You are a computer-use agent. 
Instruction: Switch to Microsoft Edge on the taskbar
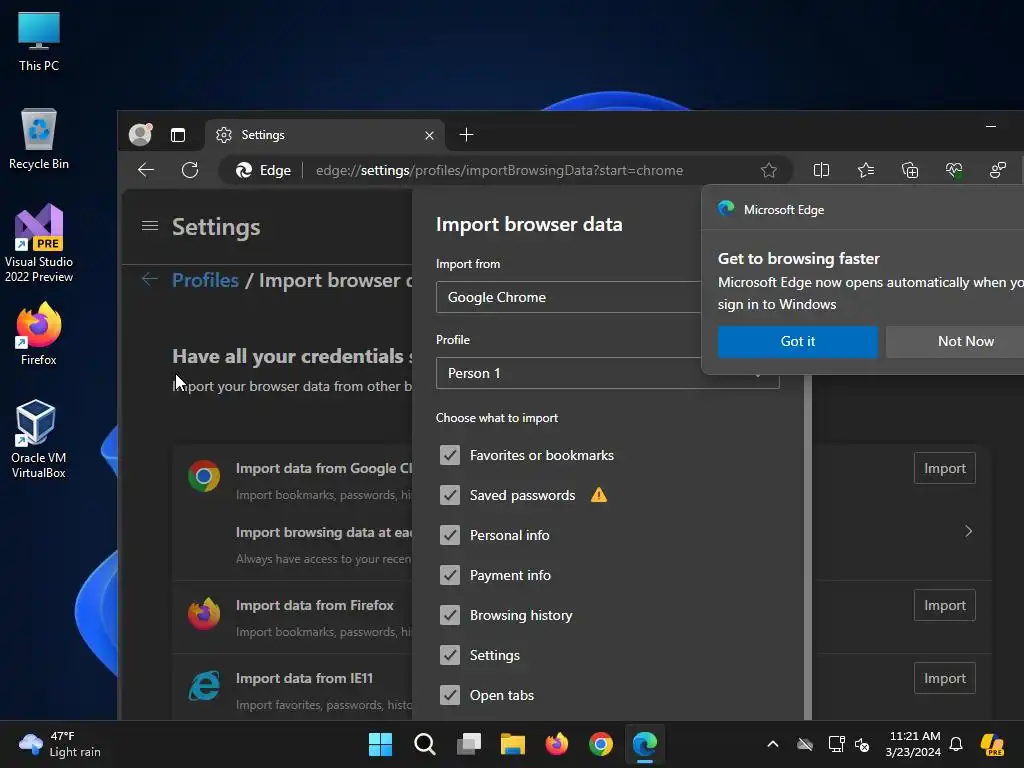point(645,744)
